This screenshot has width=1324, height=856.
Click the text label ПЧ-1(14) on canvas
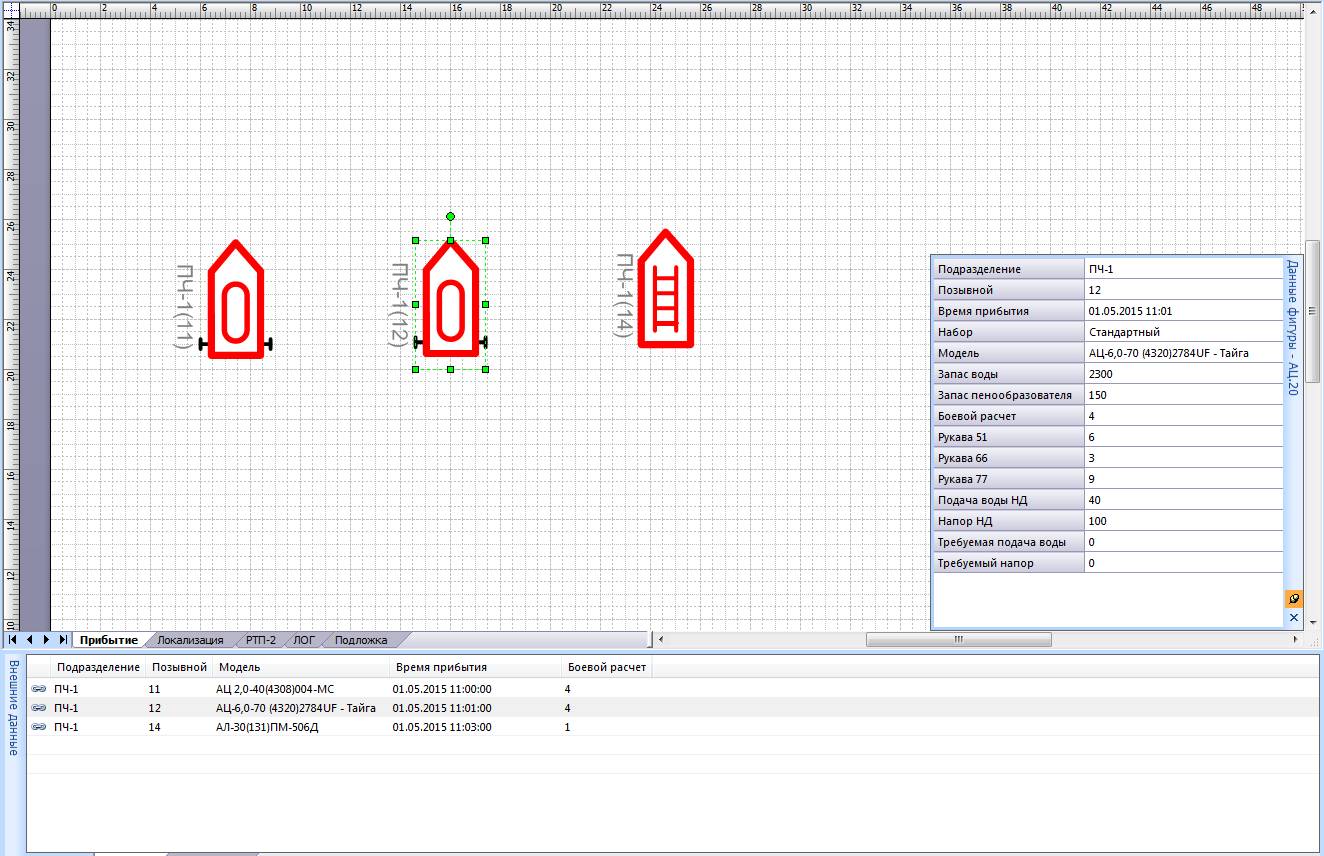coord(623,295)
